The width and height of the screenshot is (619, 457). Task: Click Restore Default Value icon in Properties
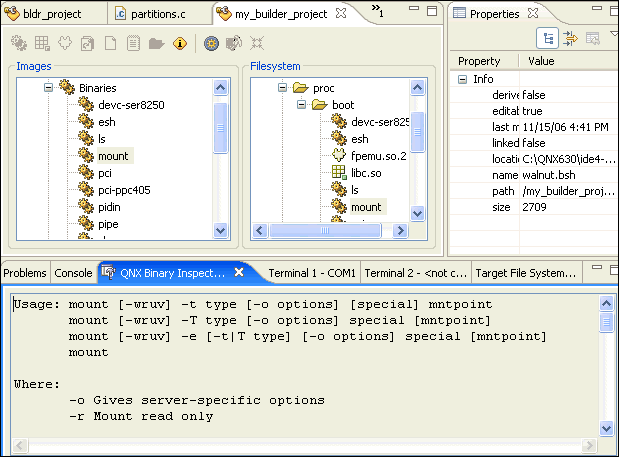593,38
